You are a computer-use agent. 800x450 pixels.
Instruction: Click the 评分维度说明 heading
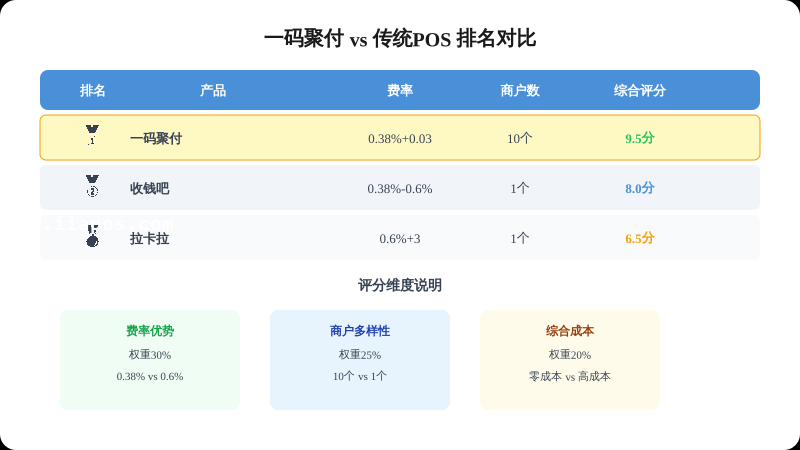click(399, 285)
